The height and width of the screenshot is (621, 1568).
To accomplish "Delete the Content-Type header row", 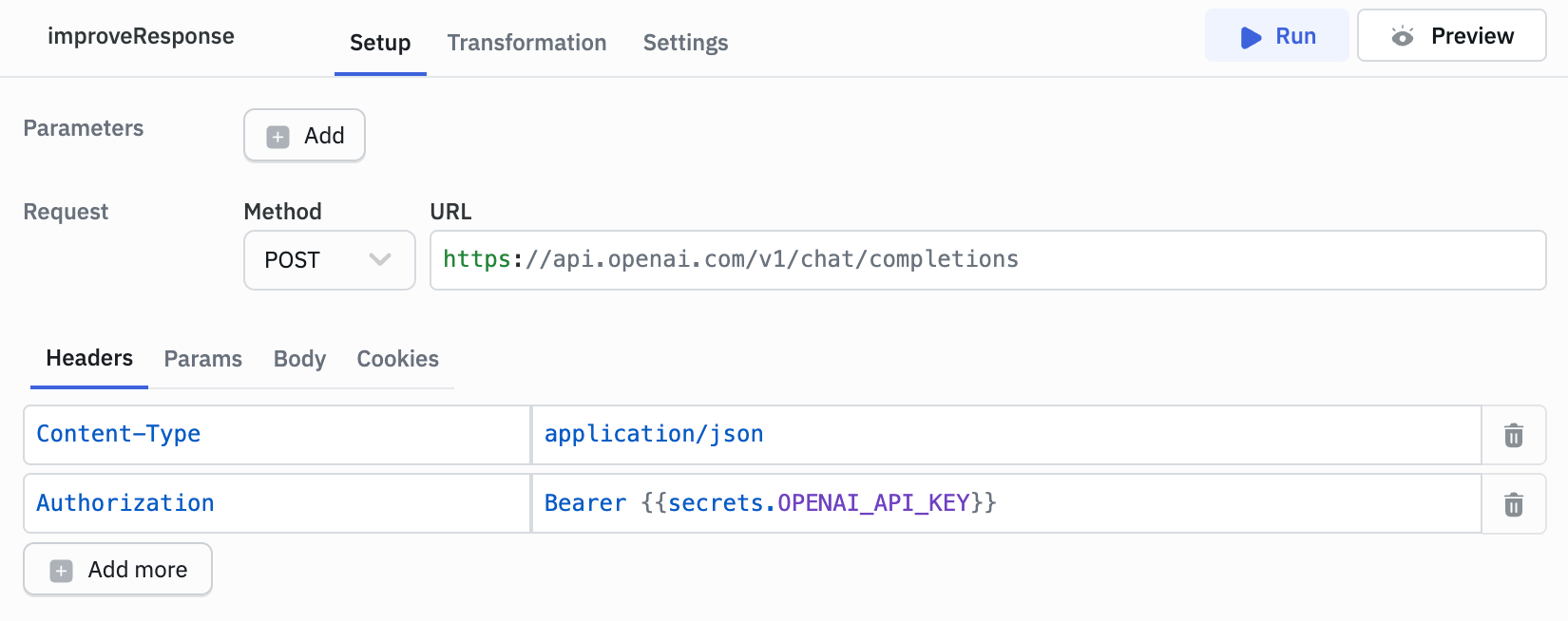I will point(1513,435).
